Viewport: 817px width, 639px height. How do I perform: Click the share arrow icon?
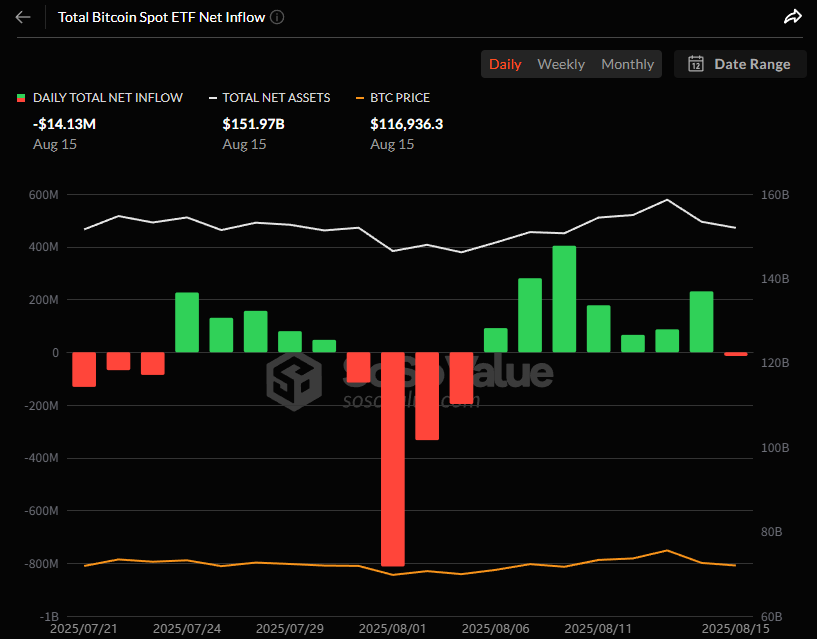tap(792, 17)
